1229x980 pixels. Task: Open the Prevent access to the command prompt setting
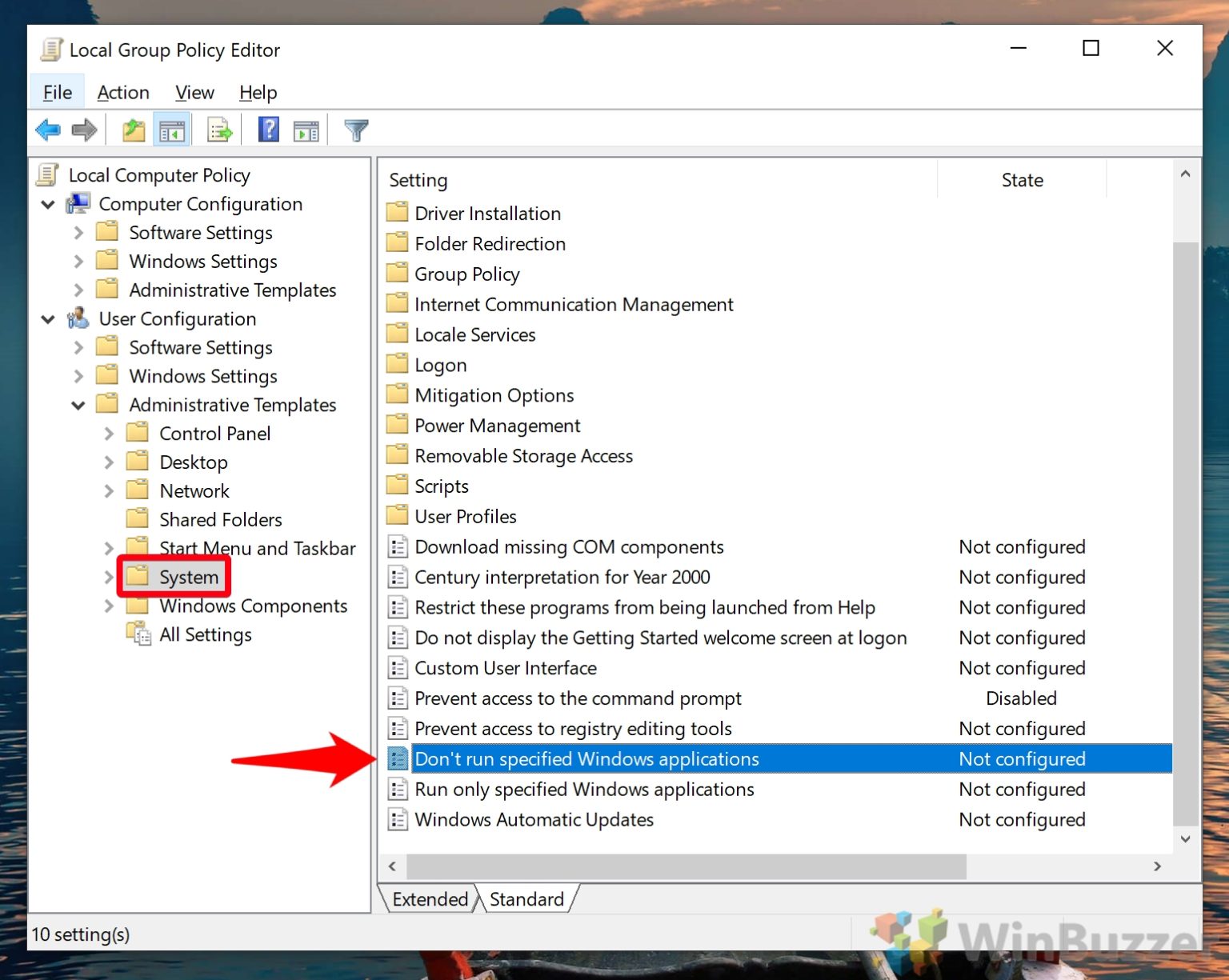578,698
